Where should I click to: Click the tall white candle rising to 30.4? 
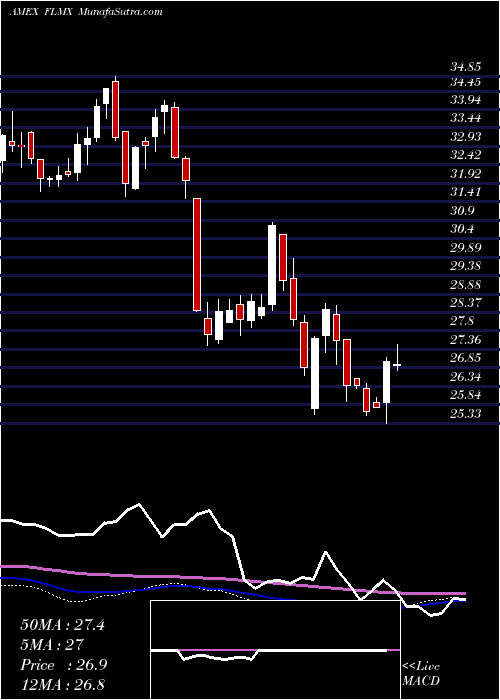(x=272, y=265)
